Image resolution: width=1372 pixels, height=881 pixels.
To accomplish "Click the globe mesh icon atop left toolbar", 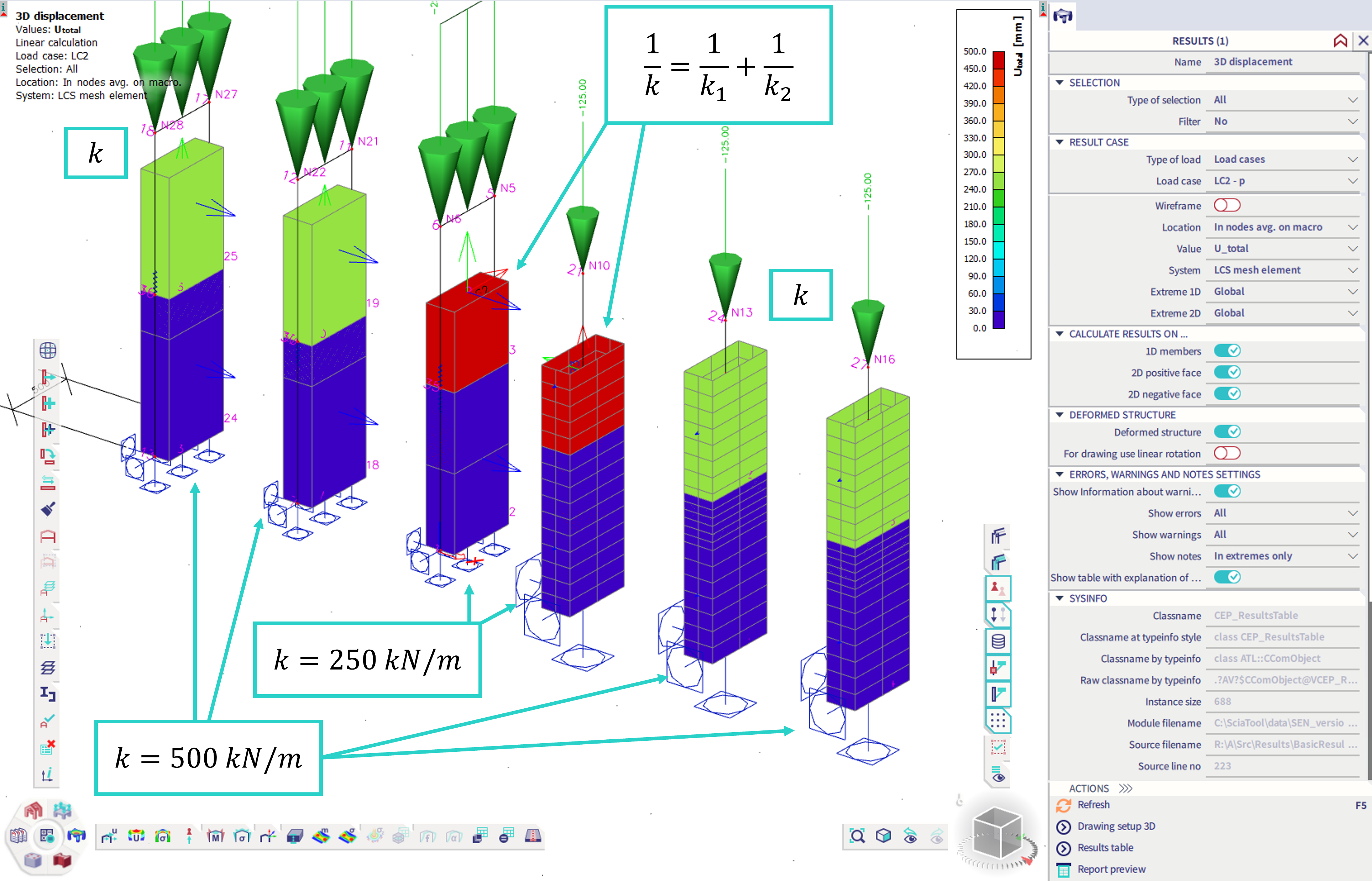I will point(48,350).
